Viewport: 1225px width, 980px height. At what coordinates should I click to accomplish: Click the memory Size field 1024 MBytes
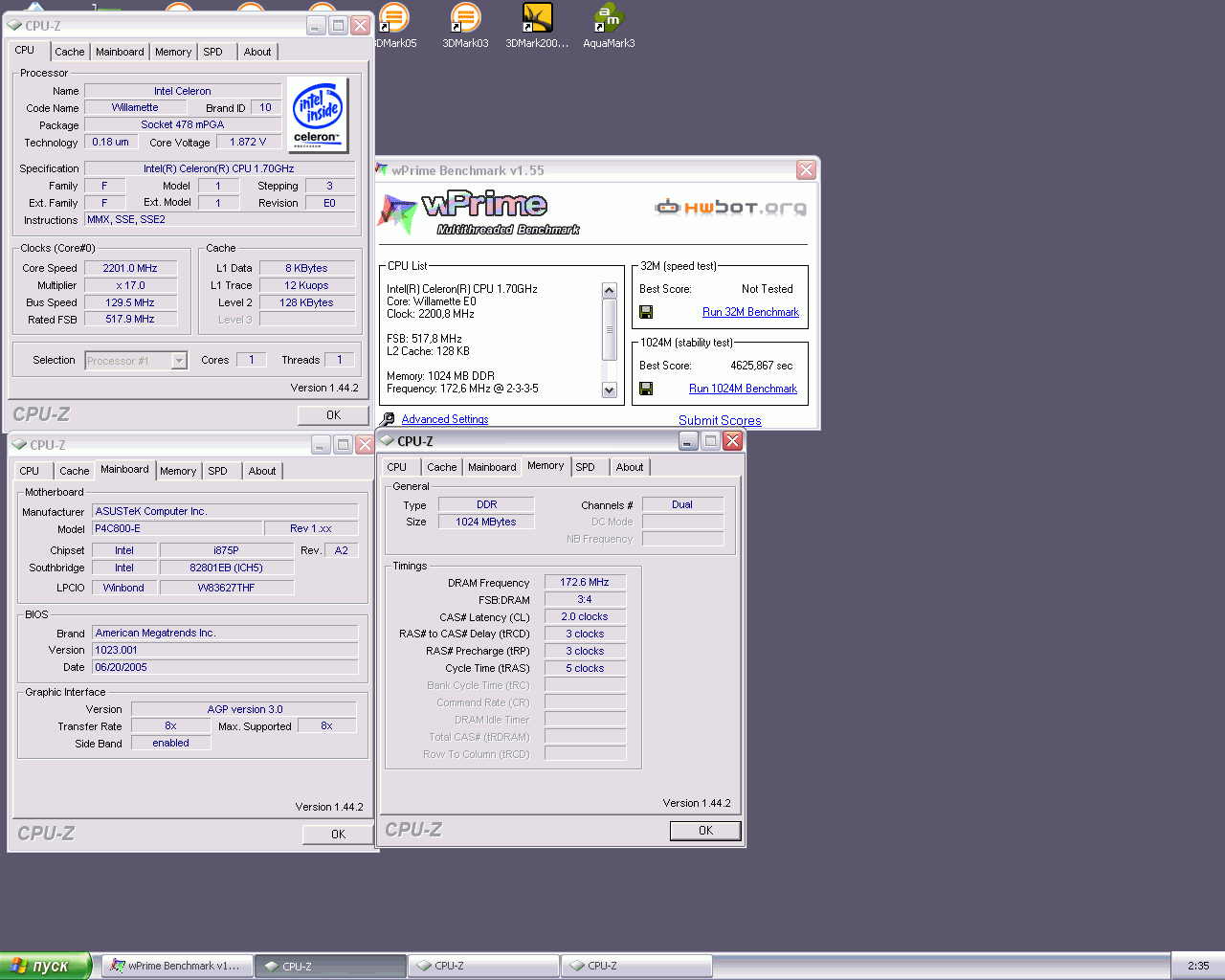(x=486, y=522)
